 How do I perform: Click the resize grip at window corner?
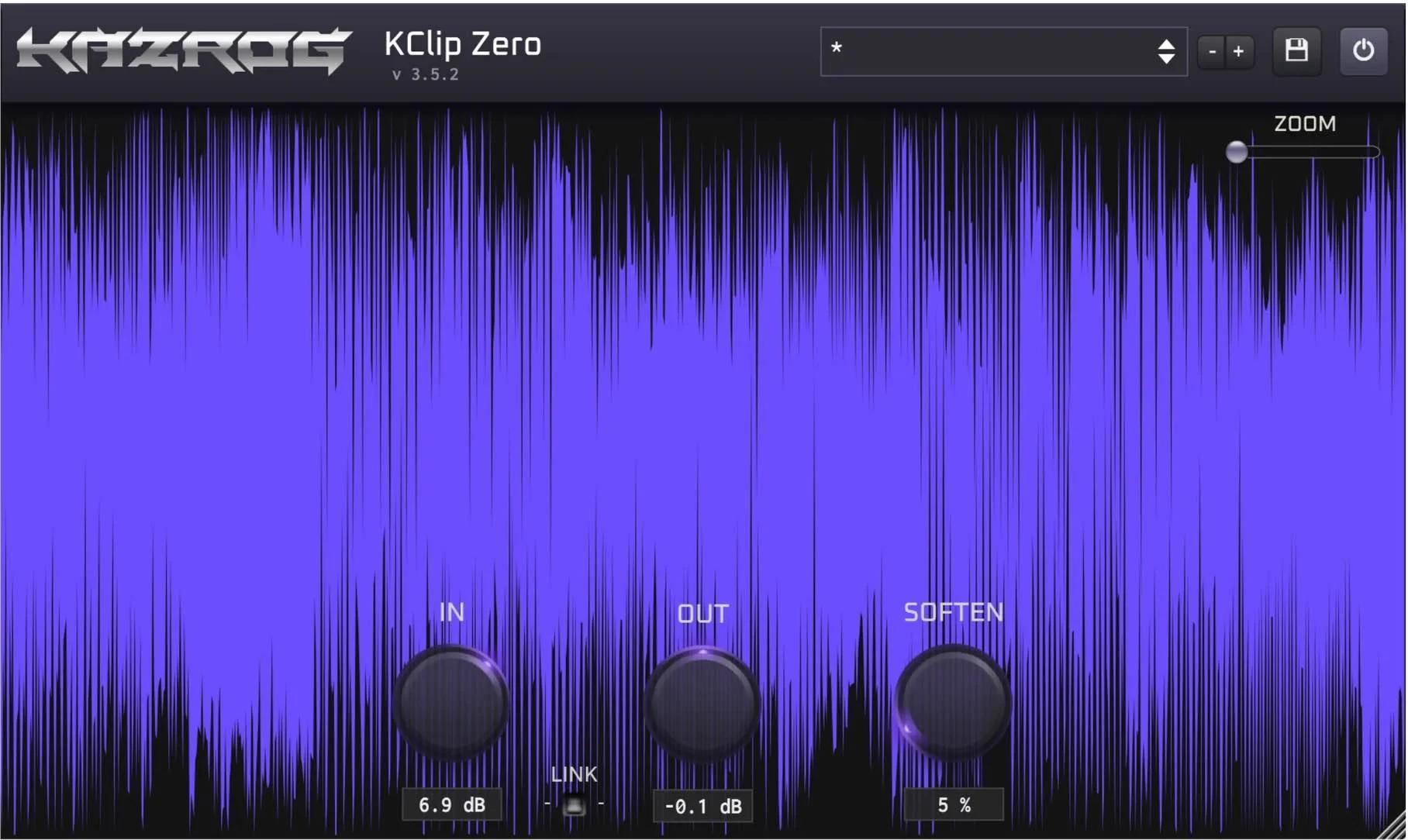coord(1392,826)
